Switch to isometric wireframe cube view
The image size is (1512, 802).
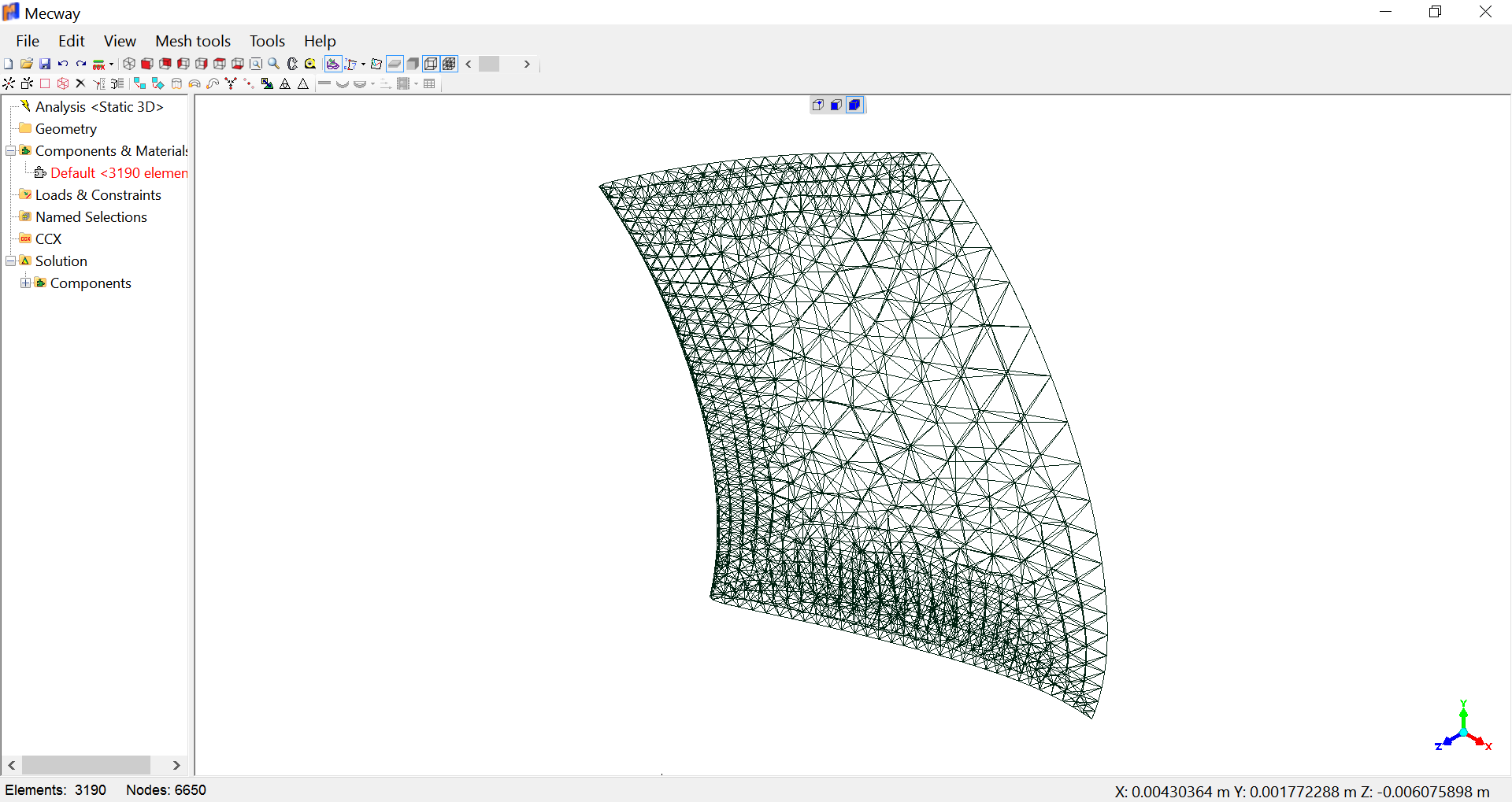coord(129,64)
